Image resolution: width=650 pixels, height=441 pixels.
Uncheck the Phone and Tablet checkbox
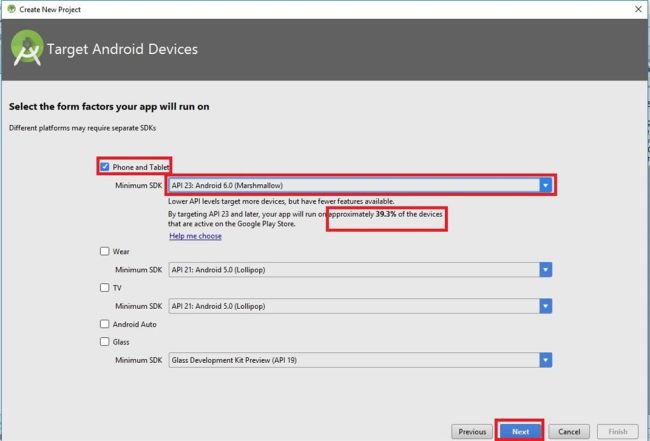pos(104,167)
